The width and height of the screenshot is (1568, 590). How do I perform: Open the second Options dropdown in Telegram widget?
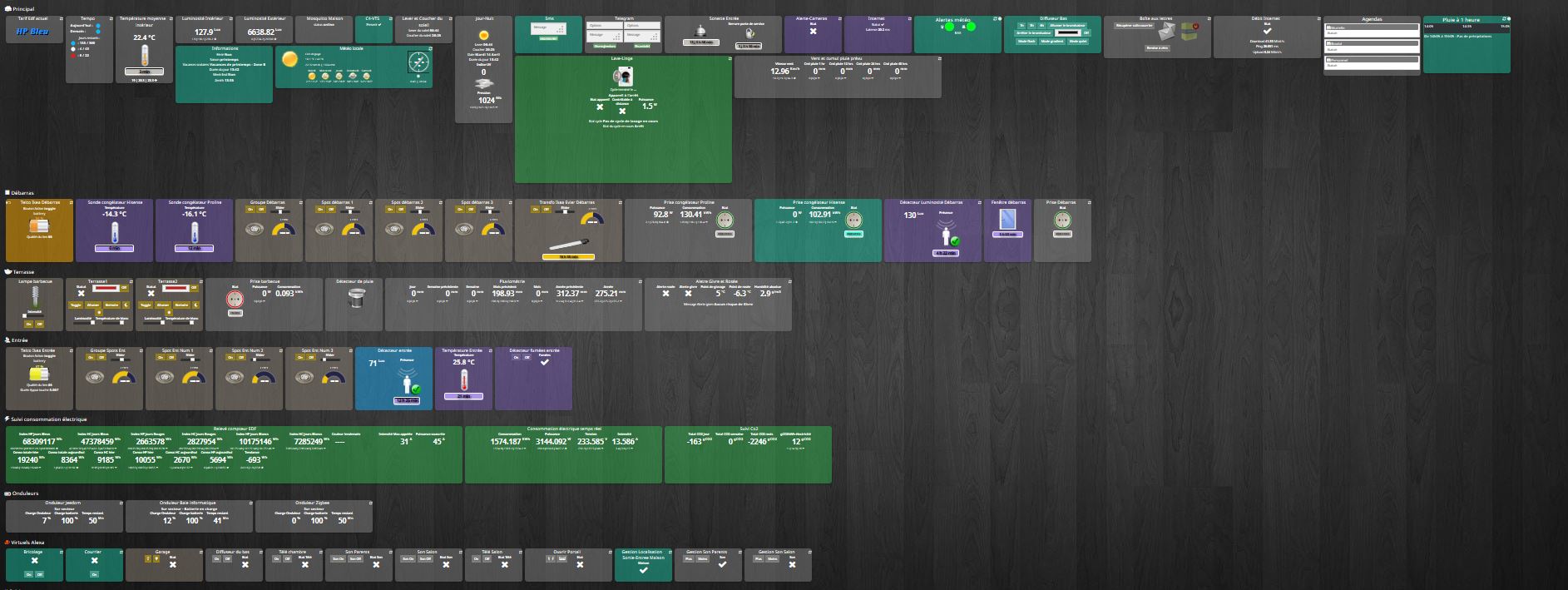coord(644,26)
